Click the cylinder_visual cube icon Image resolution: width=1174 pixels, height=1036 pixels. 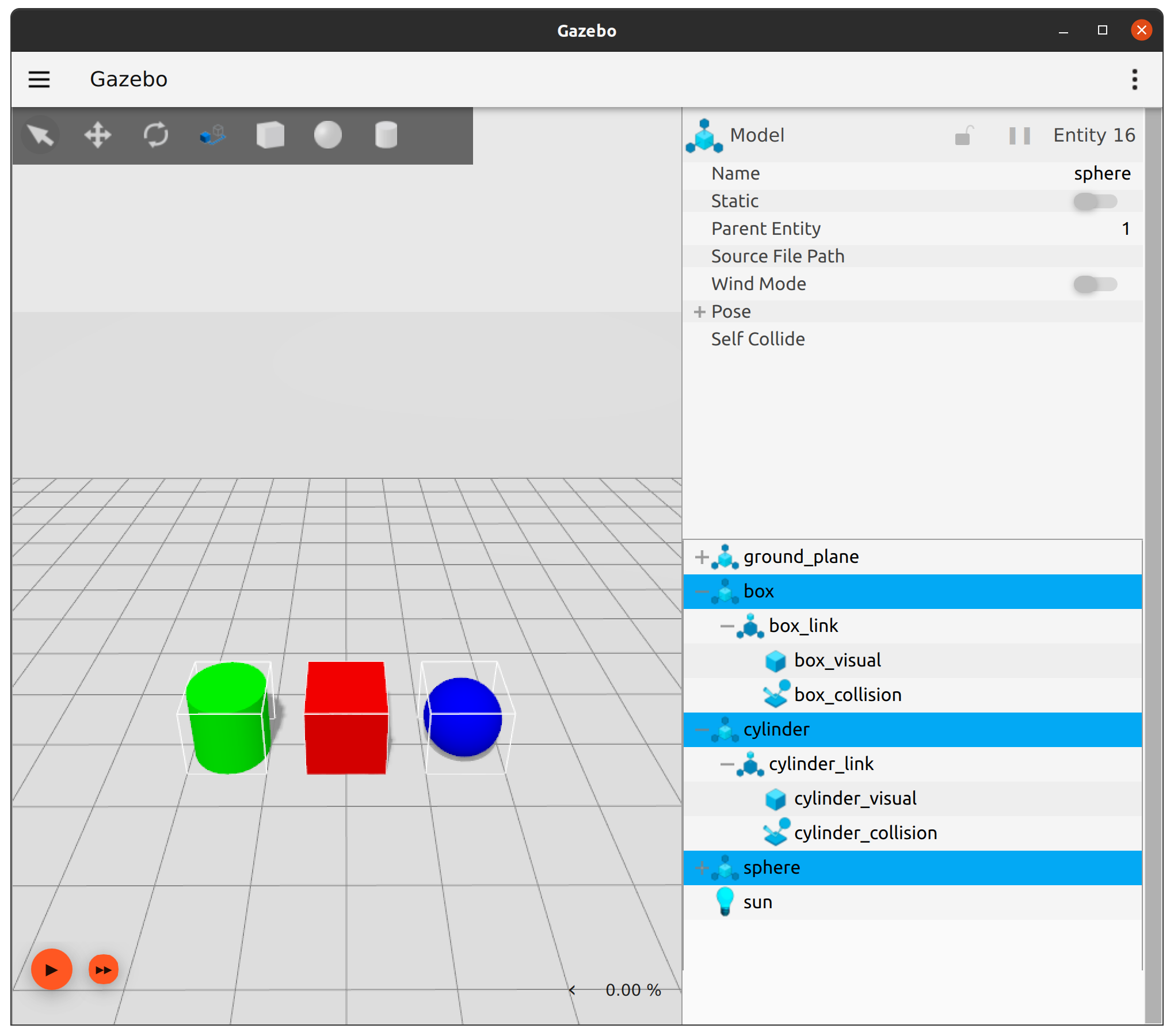(775, 799)
